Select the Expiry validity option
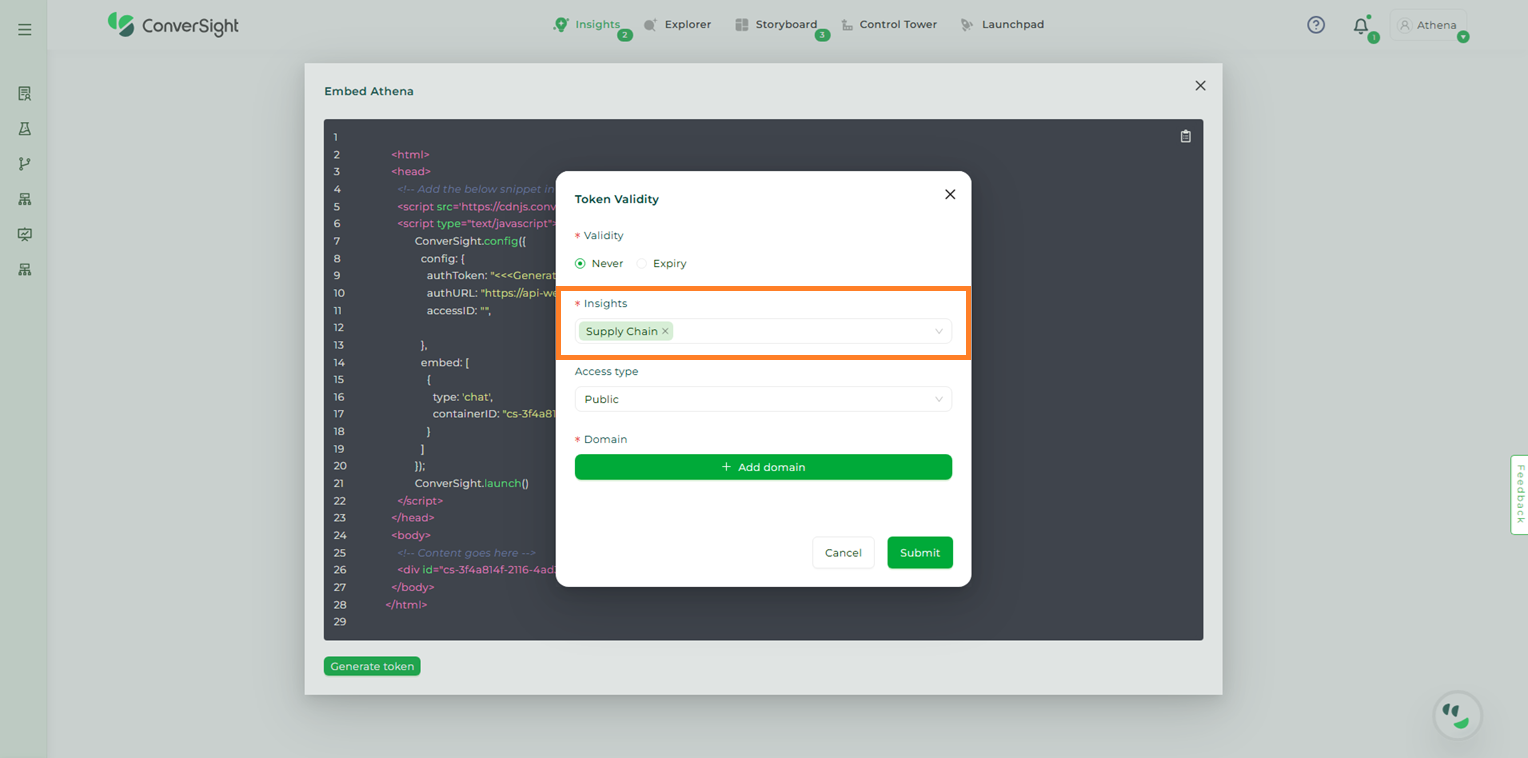The image size is (1528, 758). point(642,264)
